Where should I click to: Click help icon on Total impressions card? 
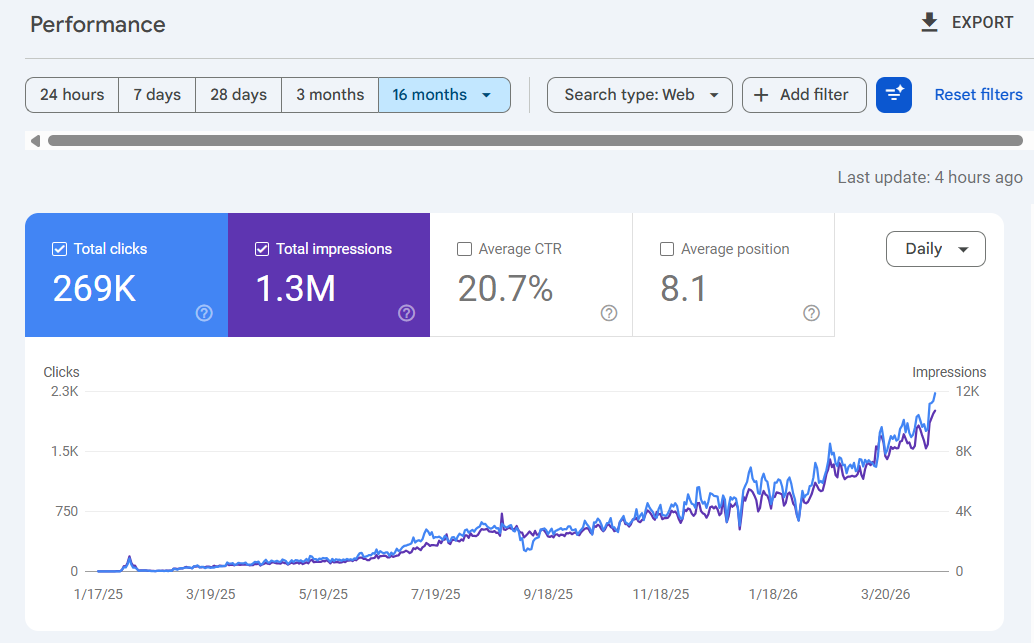point(406,313)
